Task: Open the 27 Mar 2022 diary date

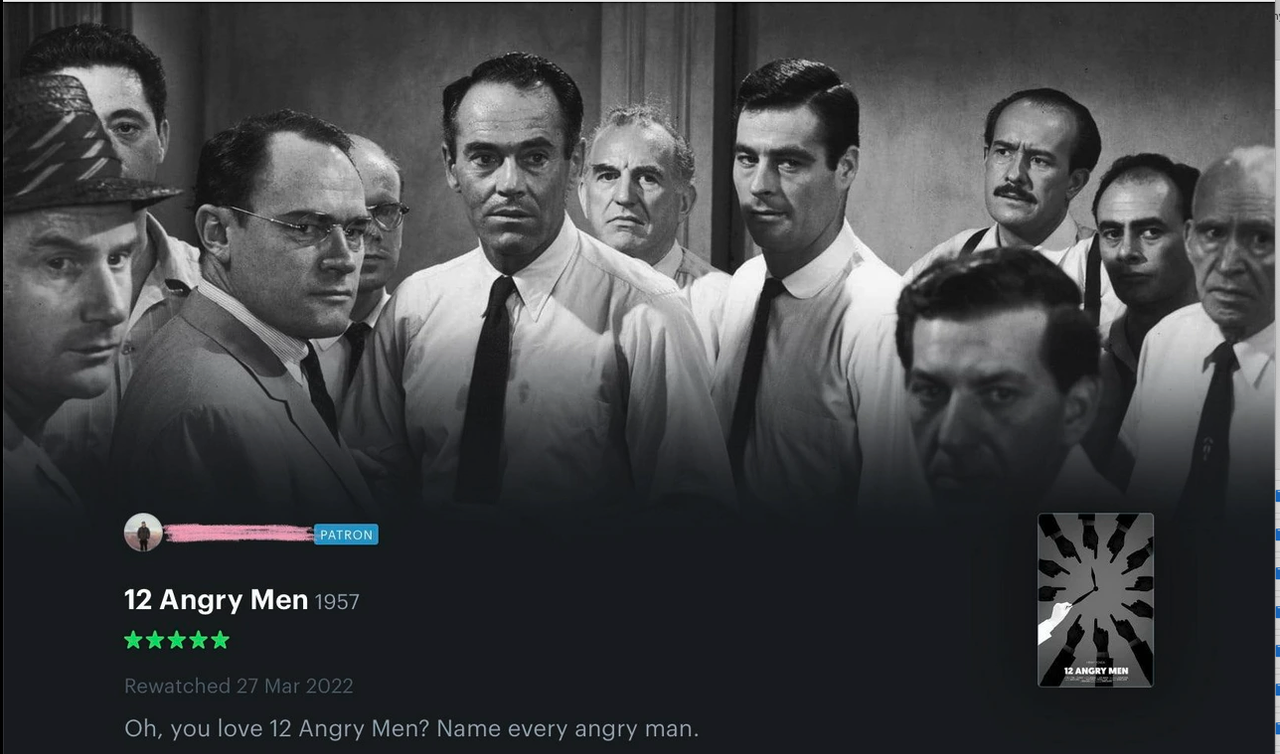Action: tap(295, 686)
